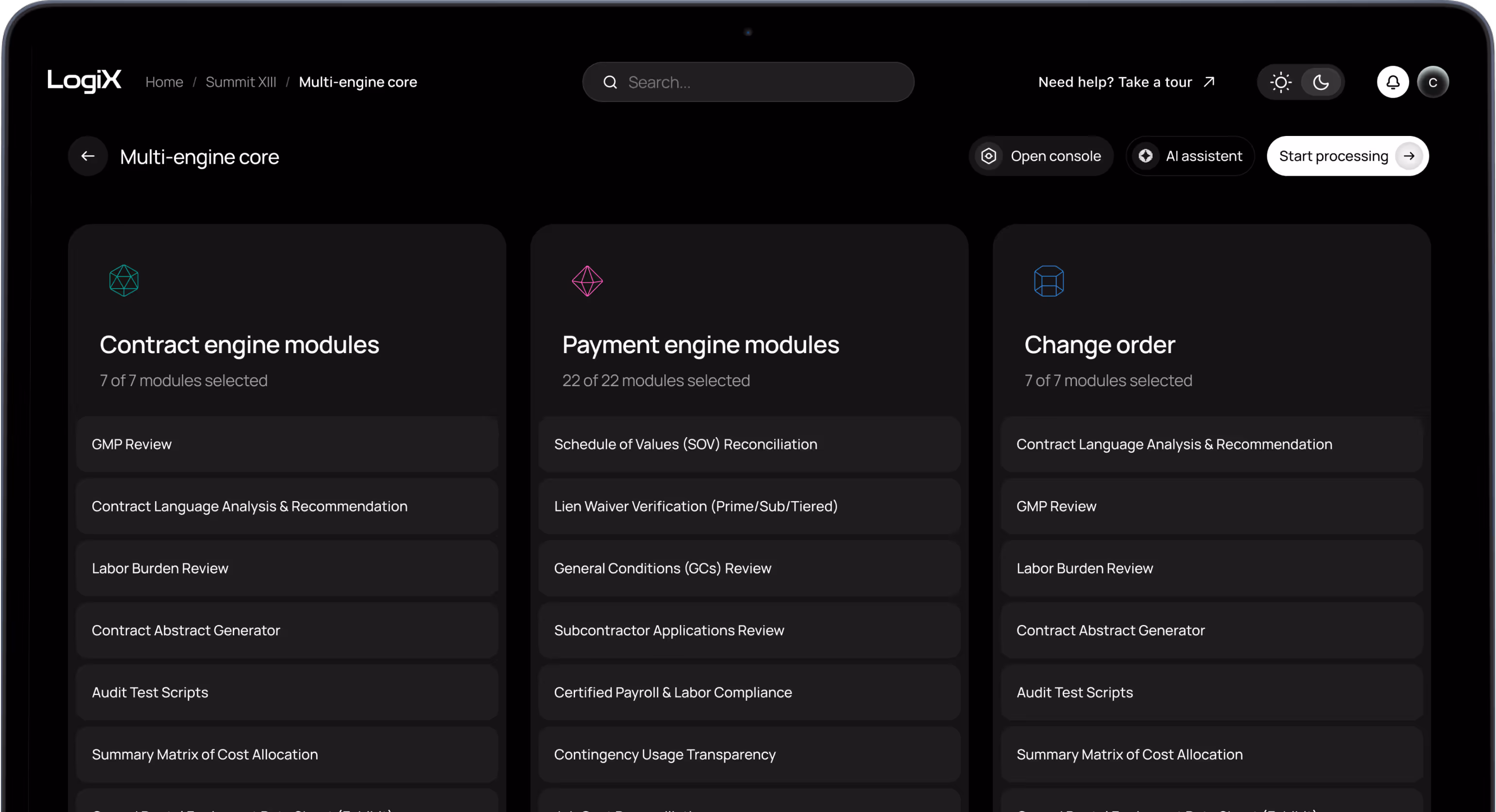Screen dimensions: 1496x812
Task: Expand the Contingency Usage Transparency module
Action: [749, 754]
